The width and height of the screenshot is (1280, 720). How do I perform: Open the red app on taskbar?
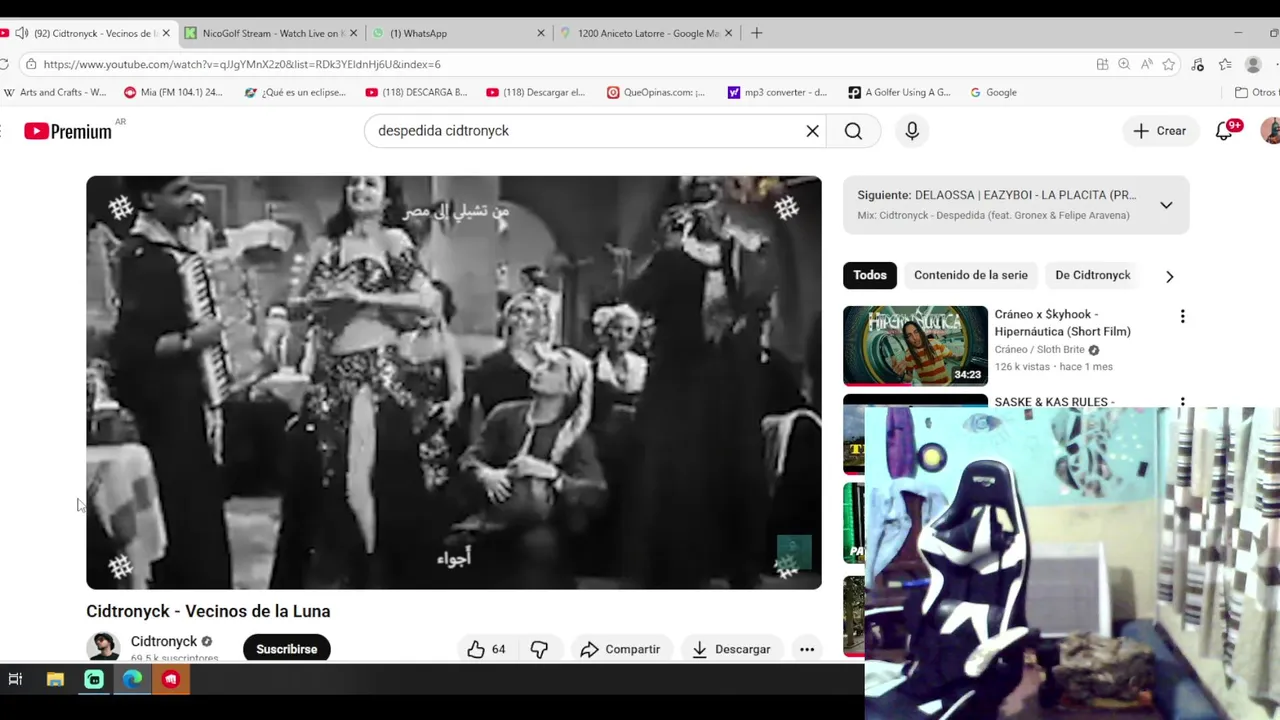point(171,679)
